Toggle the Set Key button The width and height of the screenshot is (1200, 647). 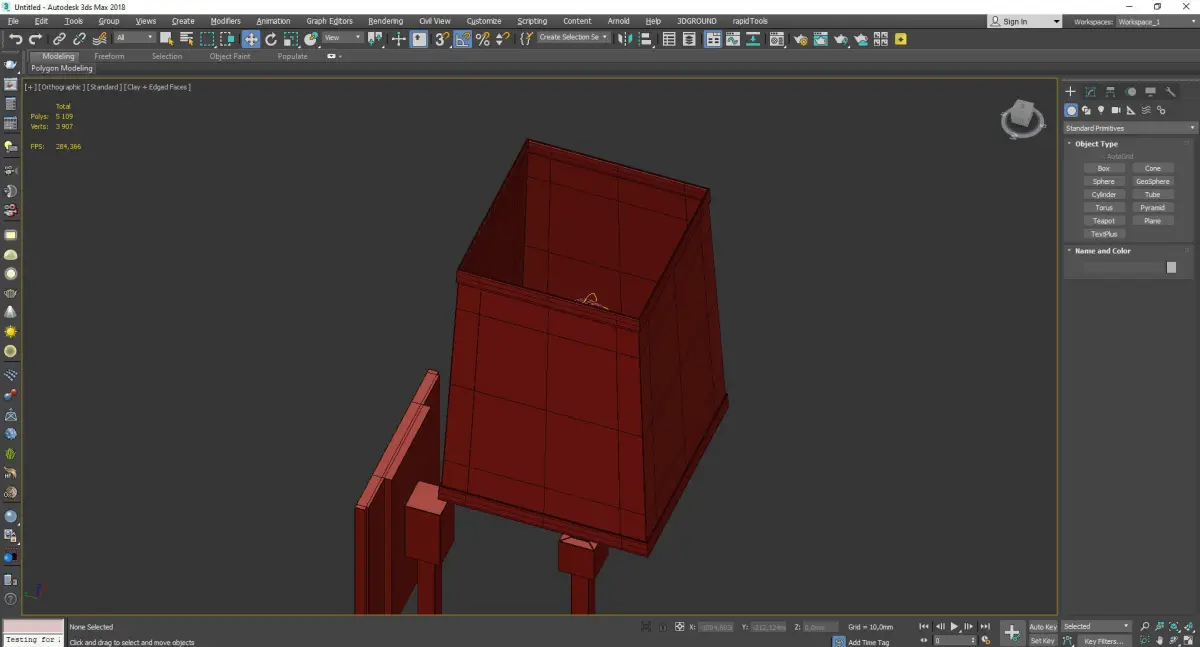click(1043, 640)
